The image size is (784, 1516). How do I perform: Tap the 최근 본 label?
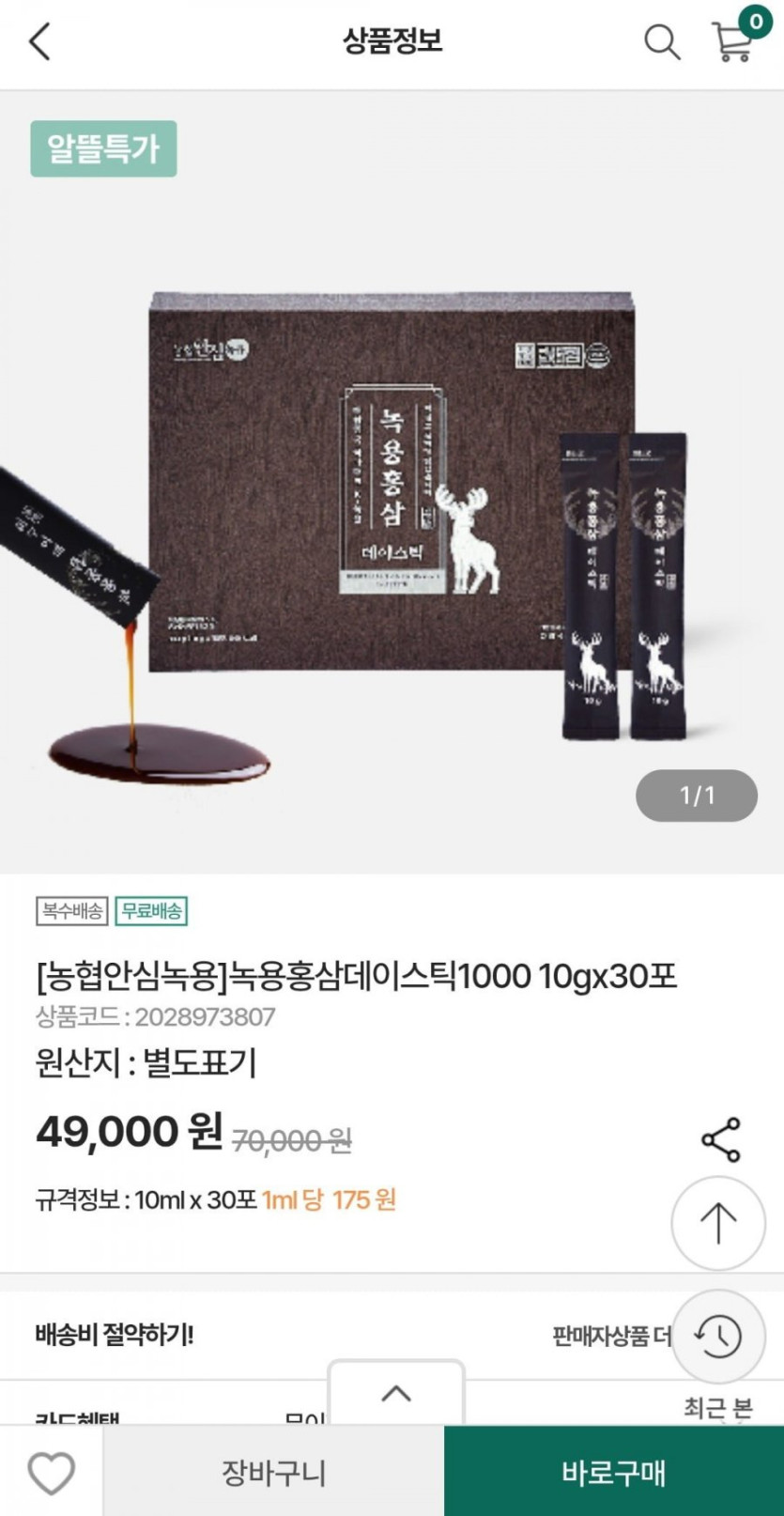tap(718, 1408)
